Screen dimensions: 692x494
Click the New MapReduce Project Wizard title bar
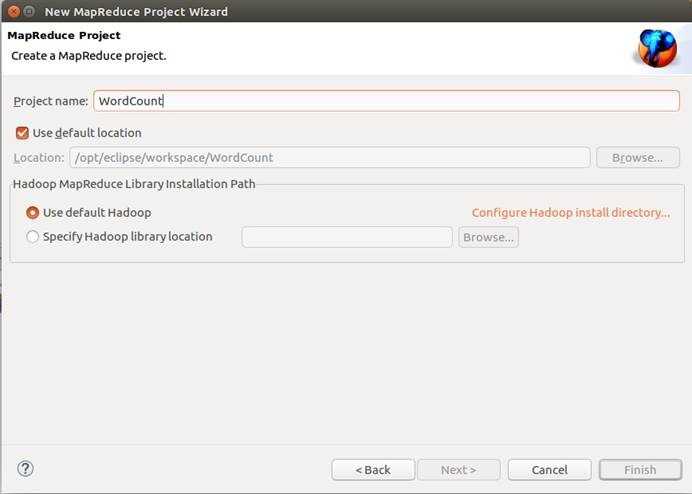click(136, 12)
